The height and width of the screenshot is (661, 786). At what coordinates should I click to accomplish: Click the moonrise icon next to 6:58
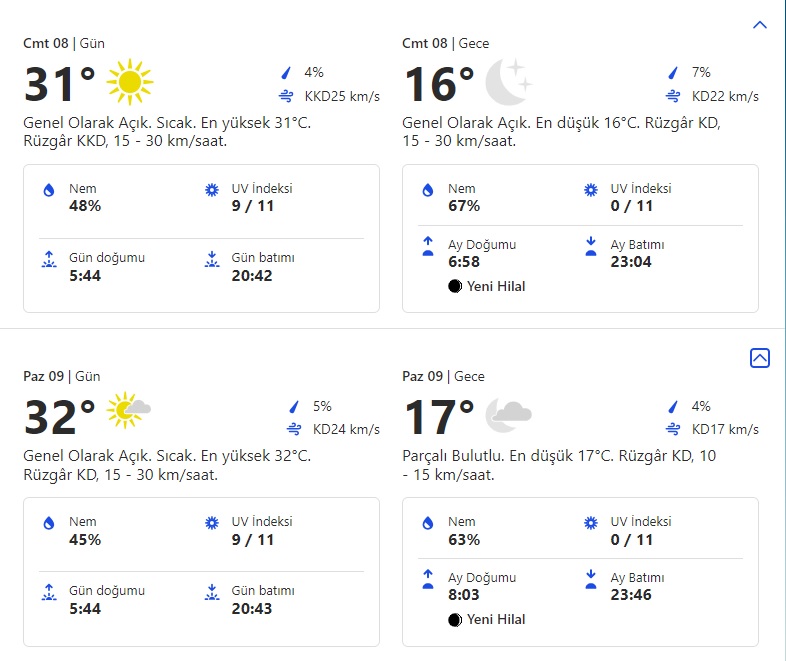click(428, 247)
